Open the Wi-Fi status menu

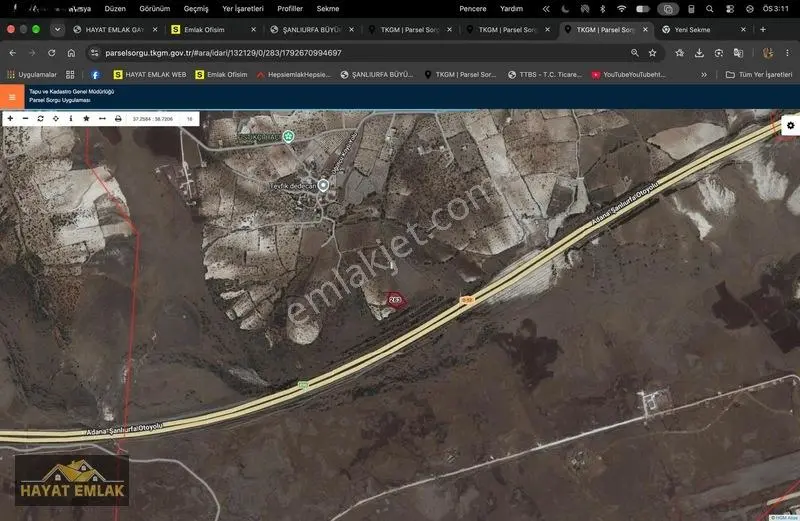click(621, 9)
